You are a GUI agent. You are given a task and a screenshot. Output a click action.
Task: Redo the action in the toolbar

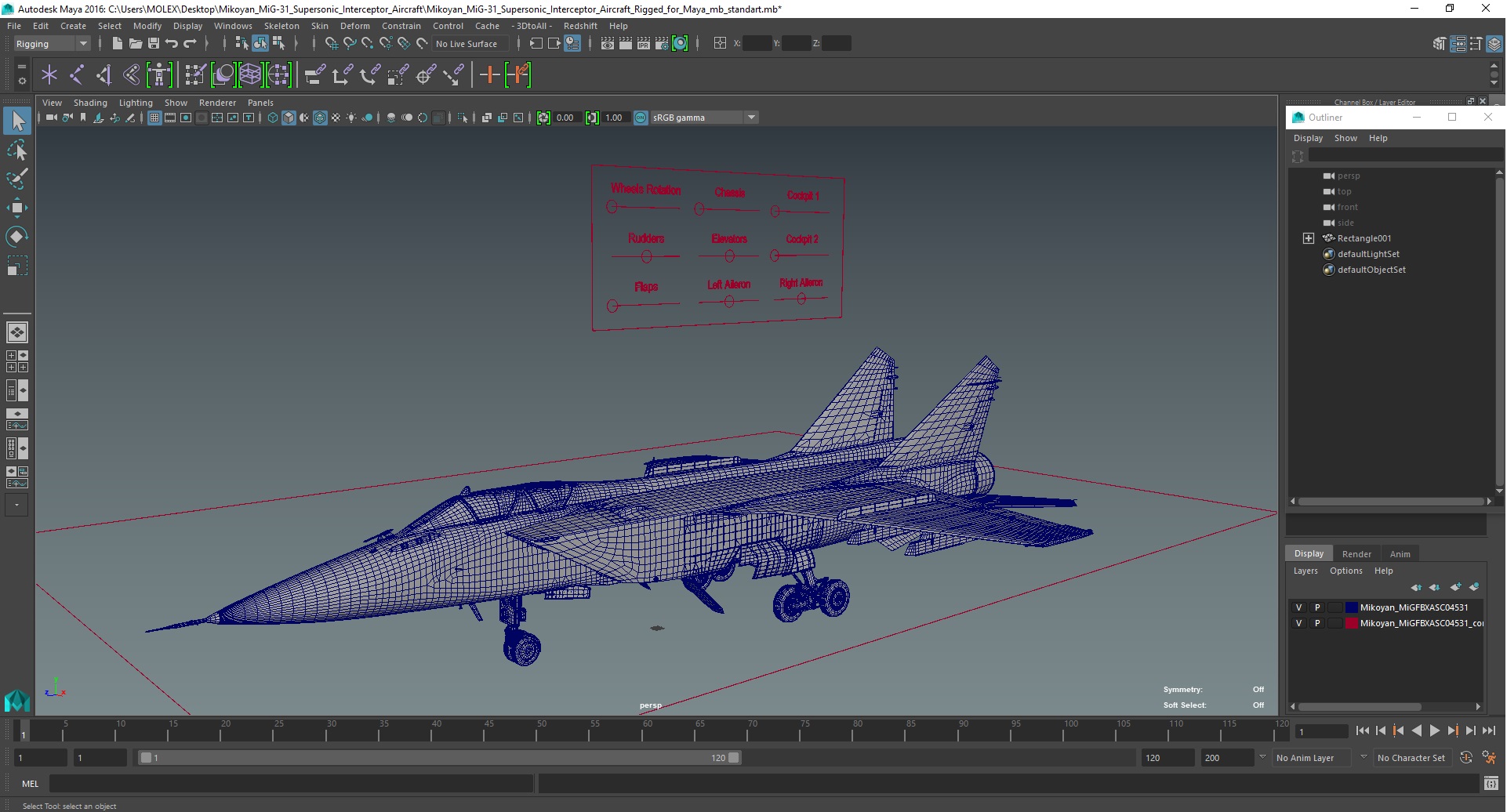[x=190, y=44]
